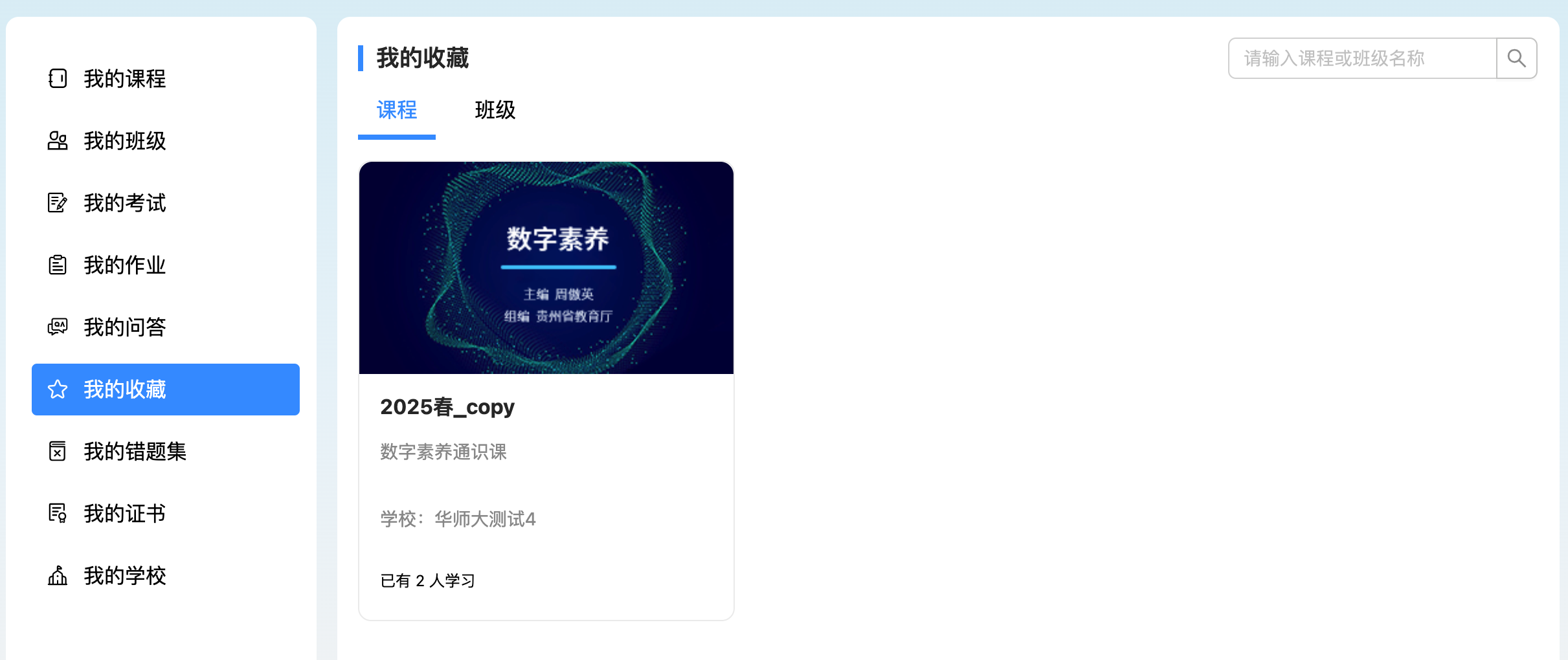Click the exam pencil icon beside 我的考试
Image resolution: width=1568 pixels, height=660 pixels.
(58, 203)
